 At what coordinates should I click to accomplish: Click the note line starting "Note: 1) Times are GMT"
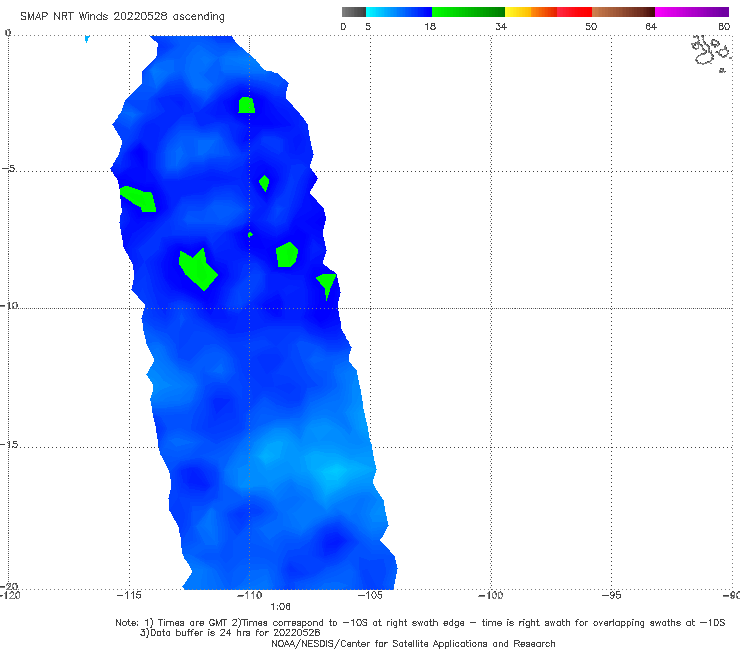(x=420, y=623)
